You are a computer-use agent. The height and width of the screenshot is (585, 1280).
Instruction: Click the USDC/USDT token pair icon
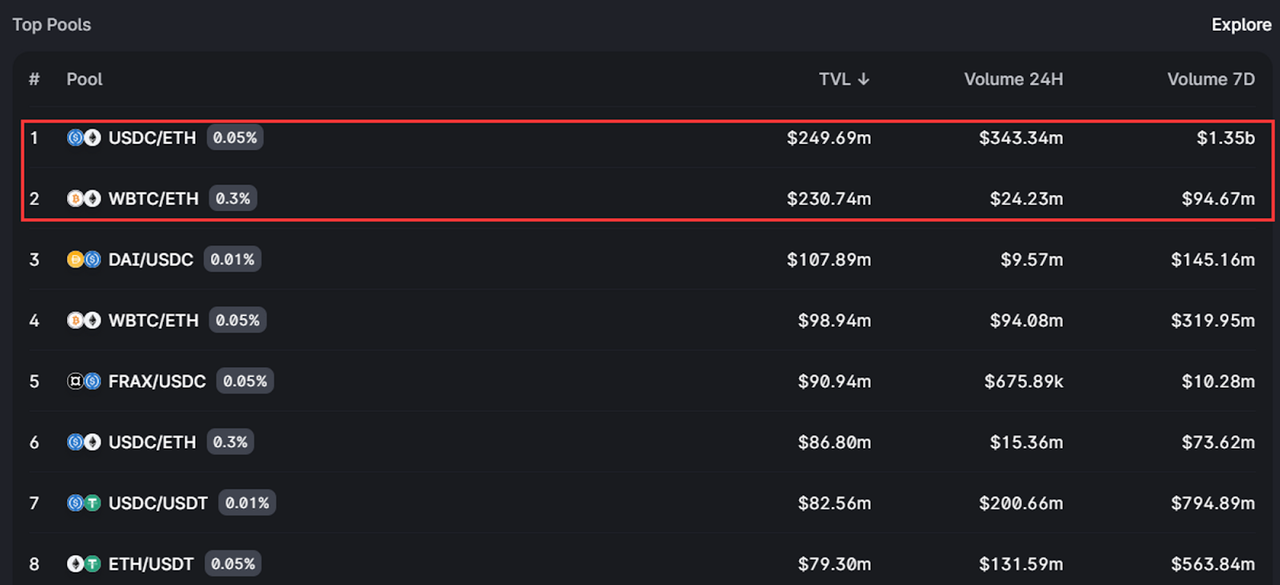point(84,503)
